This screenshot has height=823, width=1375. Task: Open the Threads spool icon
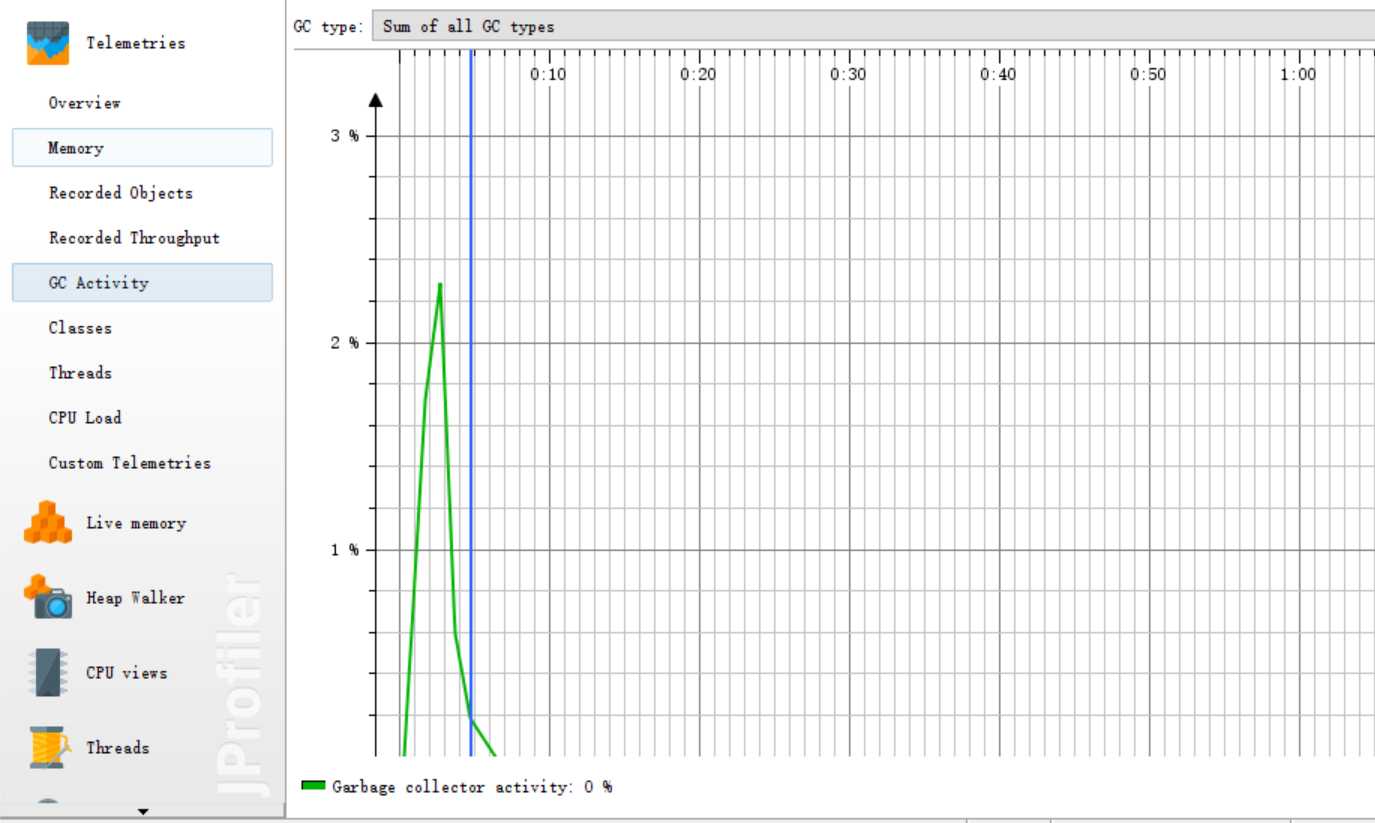tap(48, 747)
